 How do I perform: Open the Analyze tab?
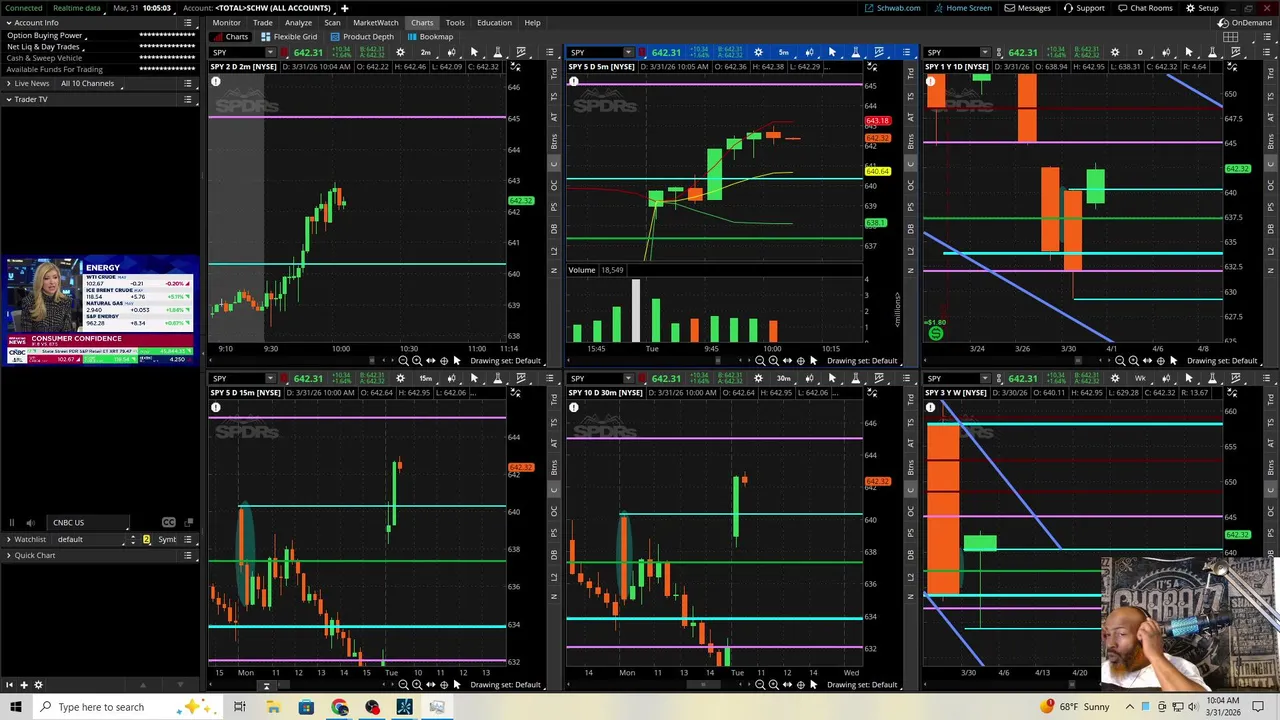point(298,22)
